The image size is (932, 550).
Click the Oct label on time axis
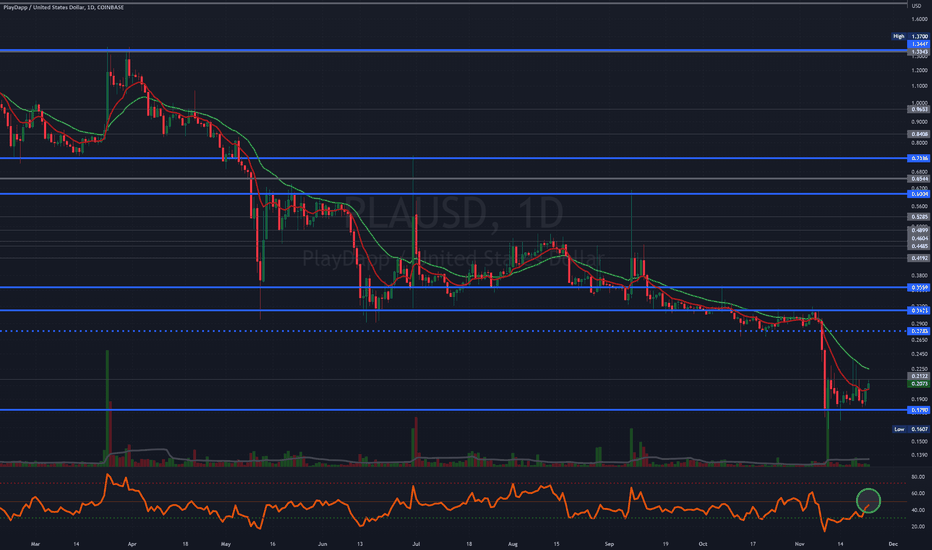pyautogui.click(x=703, y=543)
